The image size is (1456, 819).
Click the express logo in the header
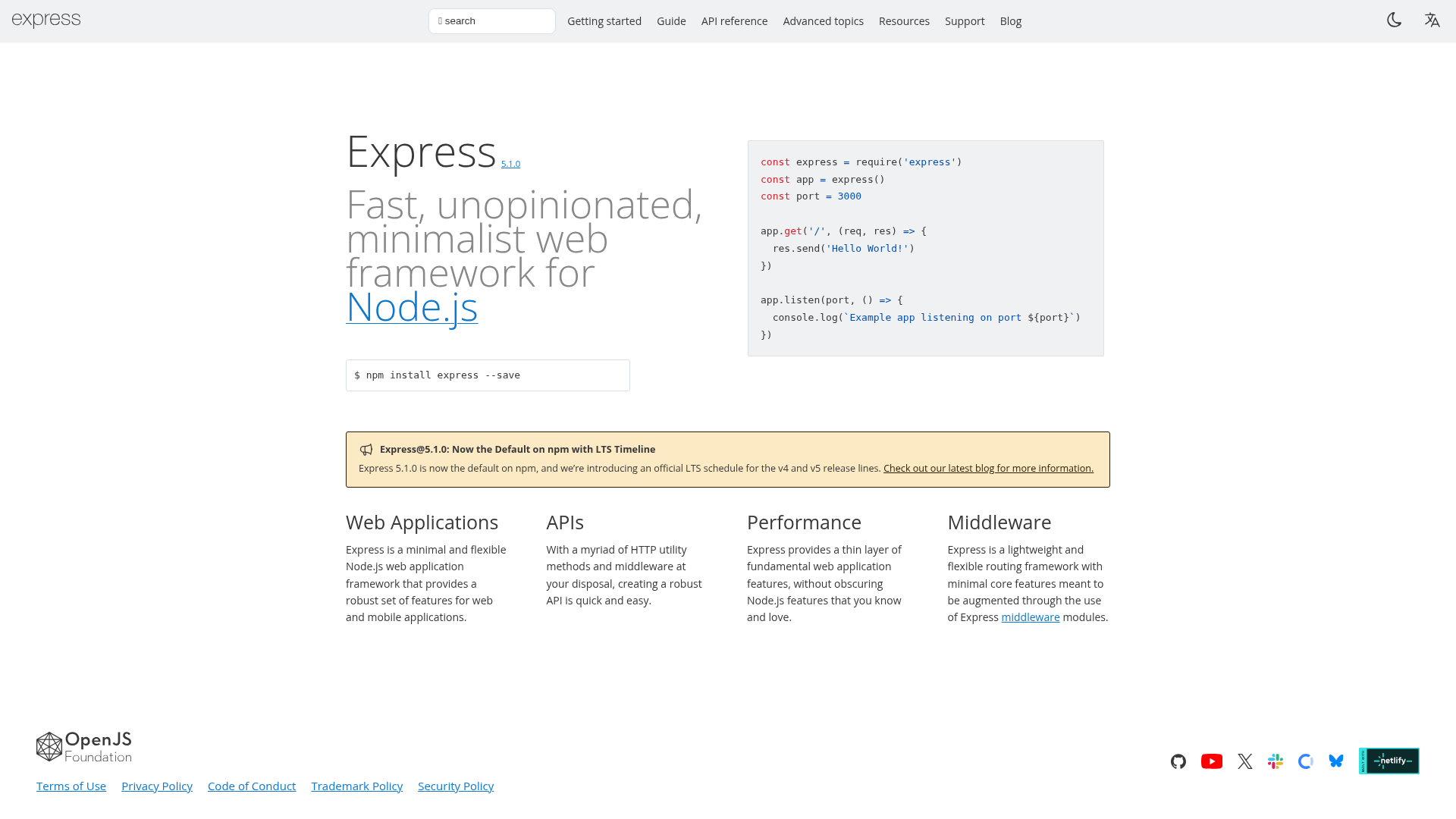tap(46, 20)
